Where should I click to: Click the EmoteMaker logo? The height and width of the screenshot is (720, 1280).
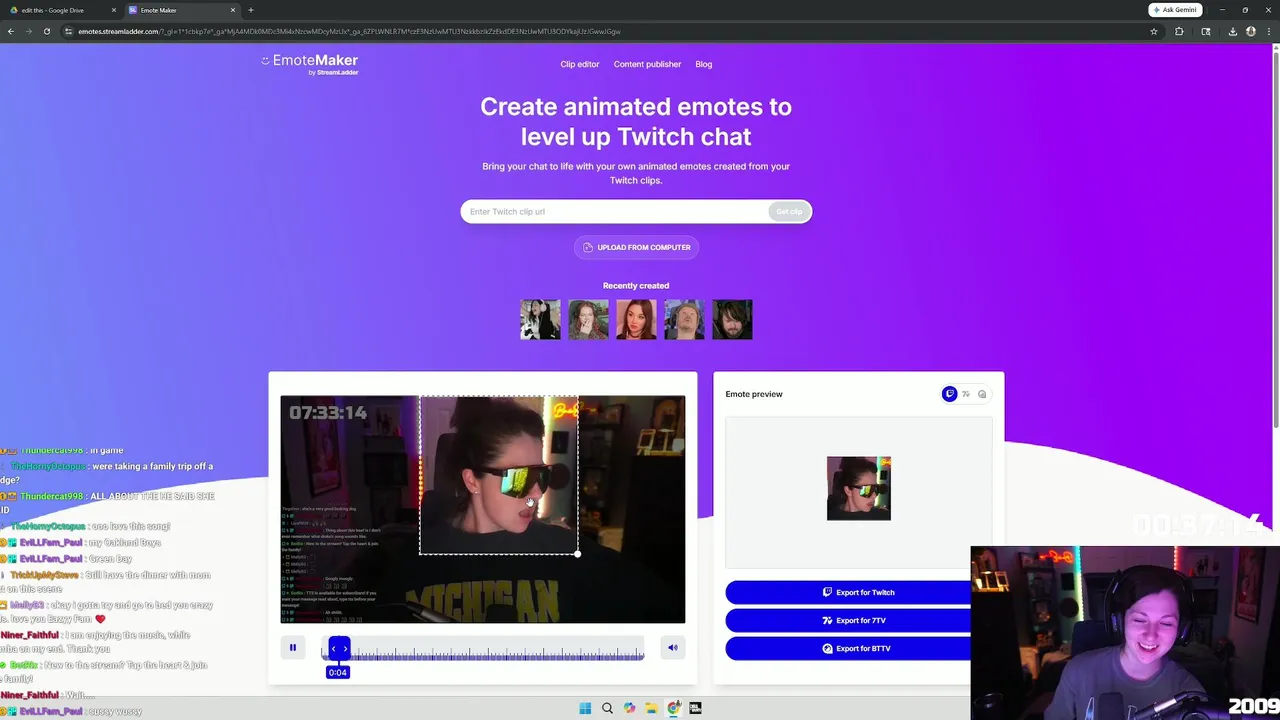tap(310, 63)
